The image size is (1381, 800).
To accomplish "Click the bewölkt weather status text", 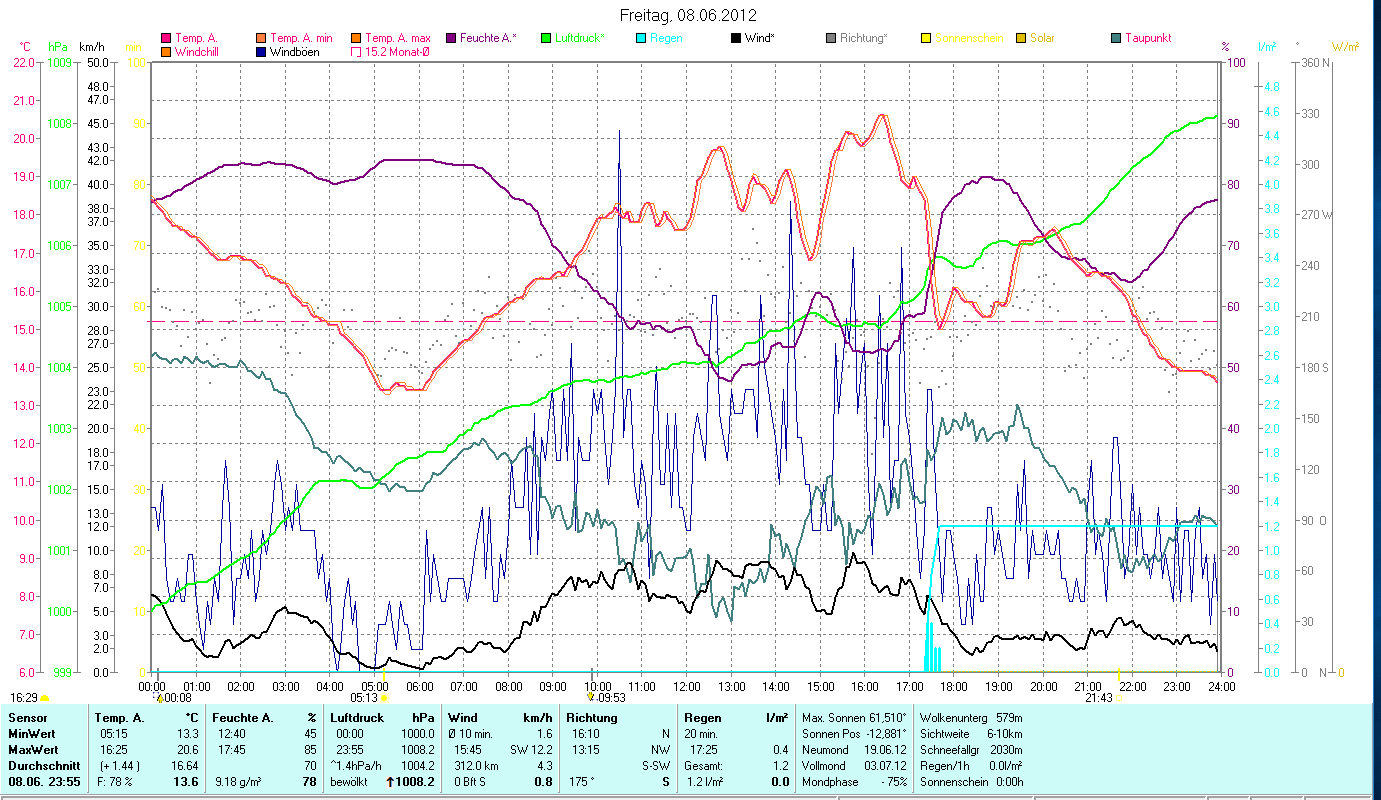I will 349,782.
